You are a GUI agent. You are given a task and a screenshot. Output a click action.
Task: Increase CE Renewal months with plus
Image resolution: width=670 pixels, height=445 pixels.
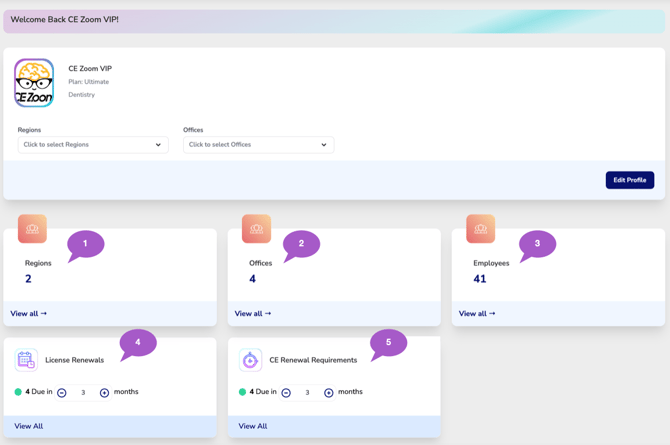click(x=329, y=392)
